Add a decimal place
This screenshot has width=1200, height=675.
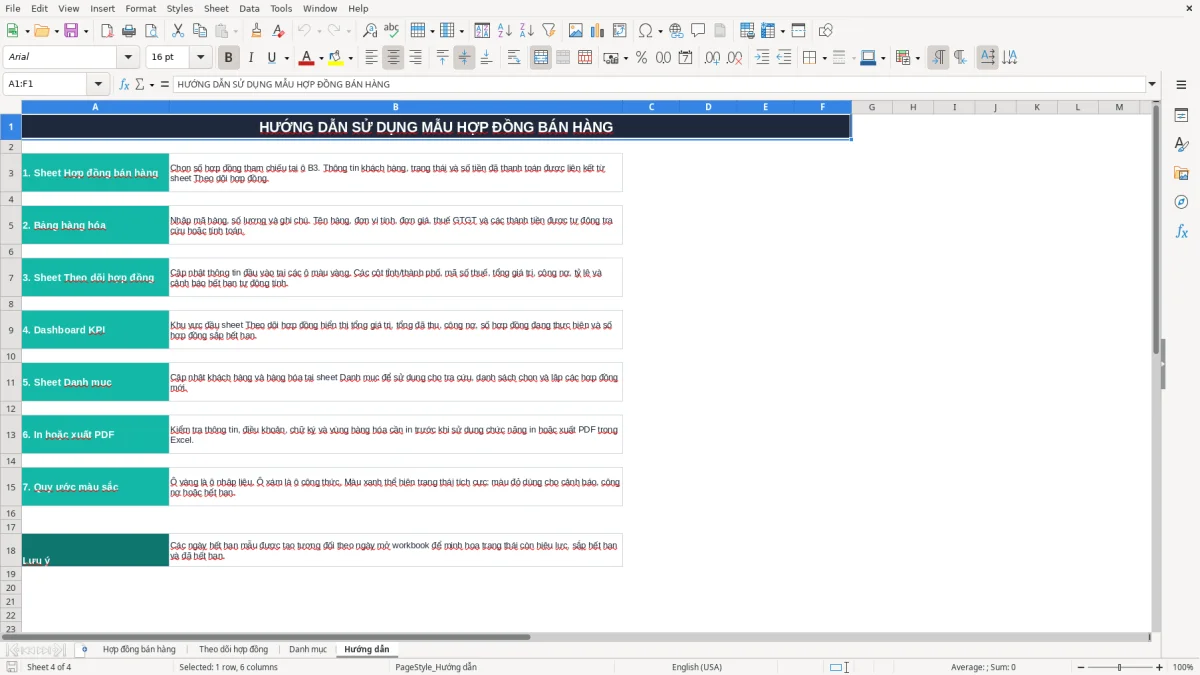tap(711, 58)
